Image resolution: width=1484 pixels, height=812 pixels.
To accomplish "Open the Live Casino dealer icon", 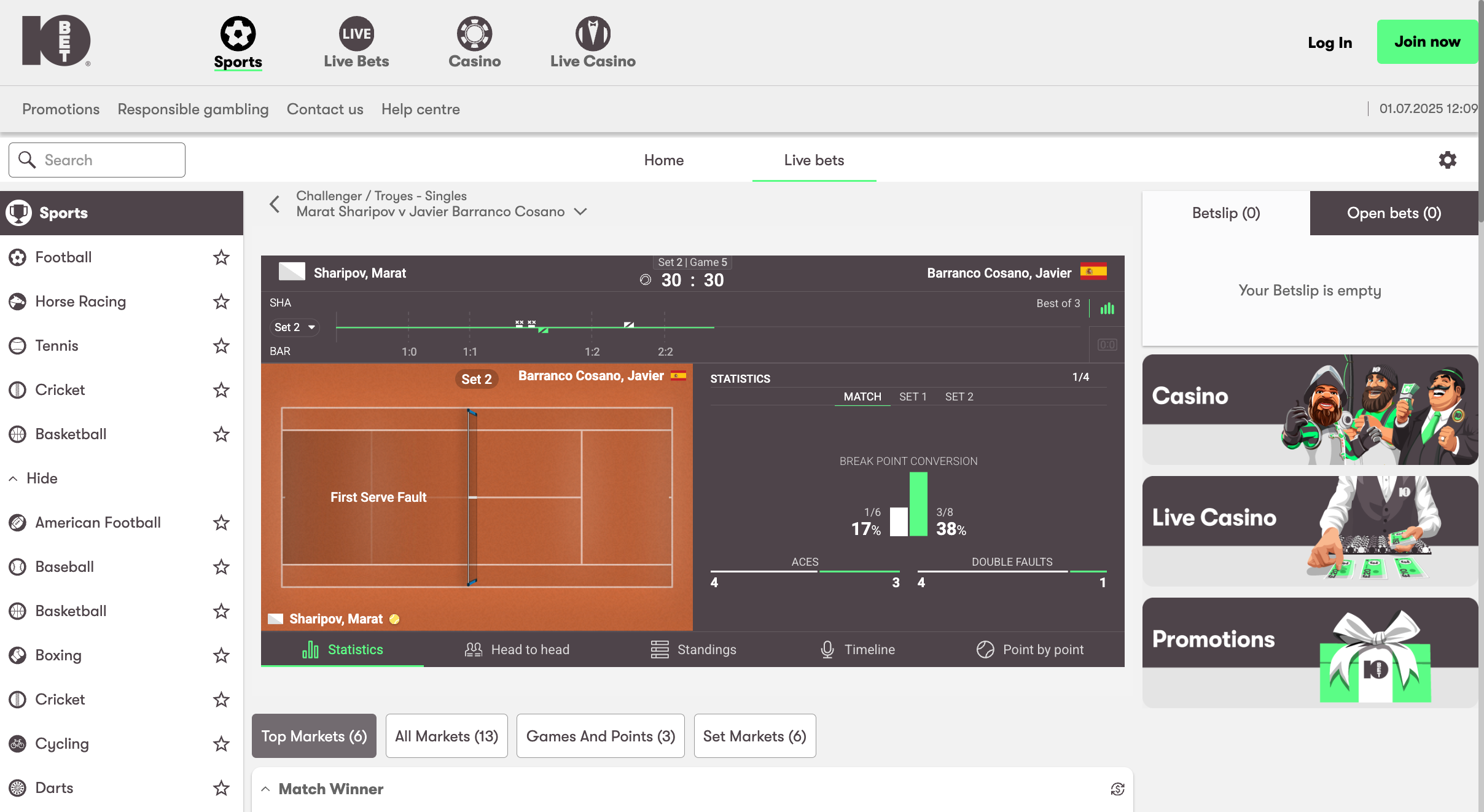I will pos(593,33).
